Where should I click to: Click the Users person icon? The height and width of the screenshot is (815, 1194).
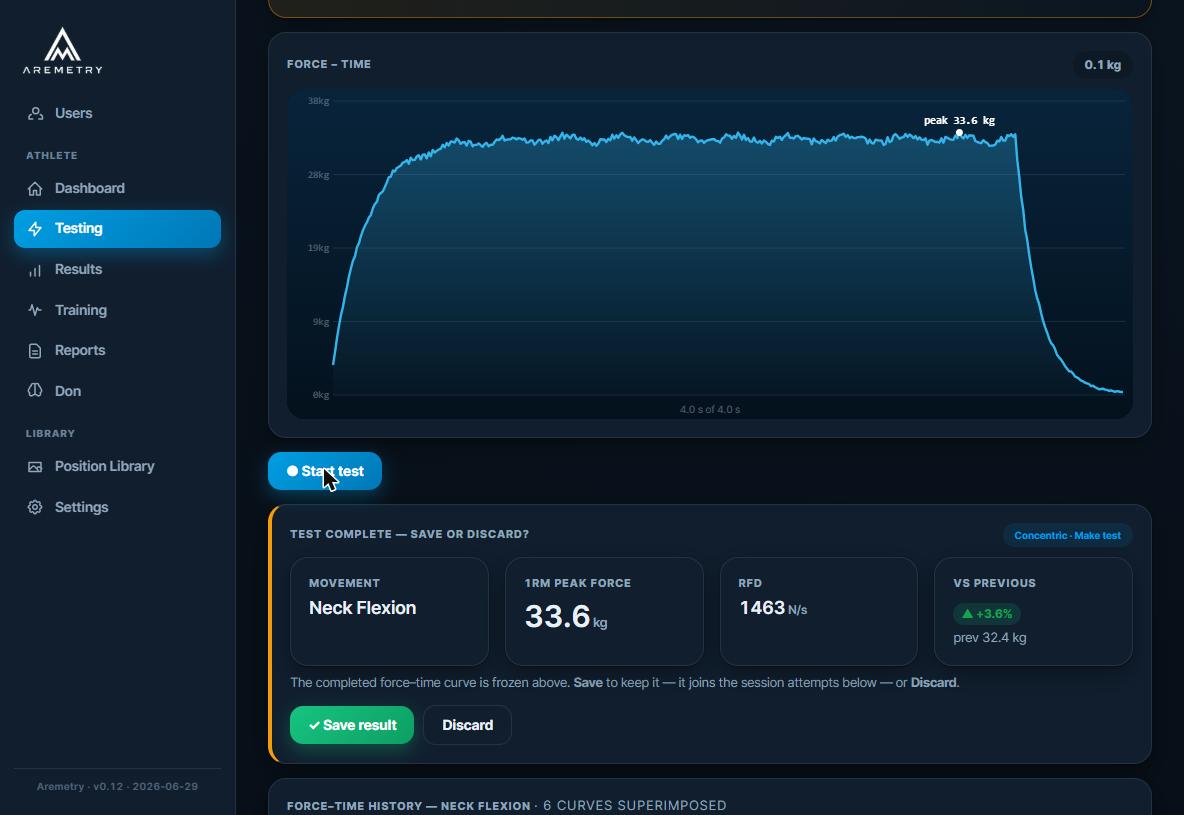[x=35, y=113]
